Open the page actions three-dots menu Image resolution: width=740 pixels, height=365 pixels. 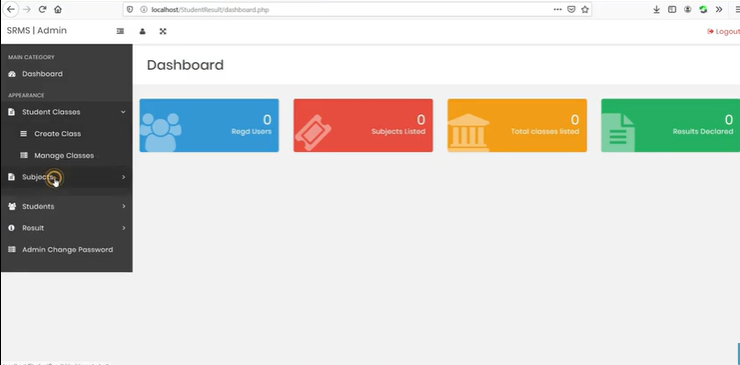557,9
